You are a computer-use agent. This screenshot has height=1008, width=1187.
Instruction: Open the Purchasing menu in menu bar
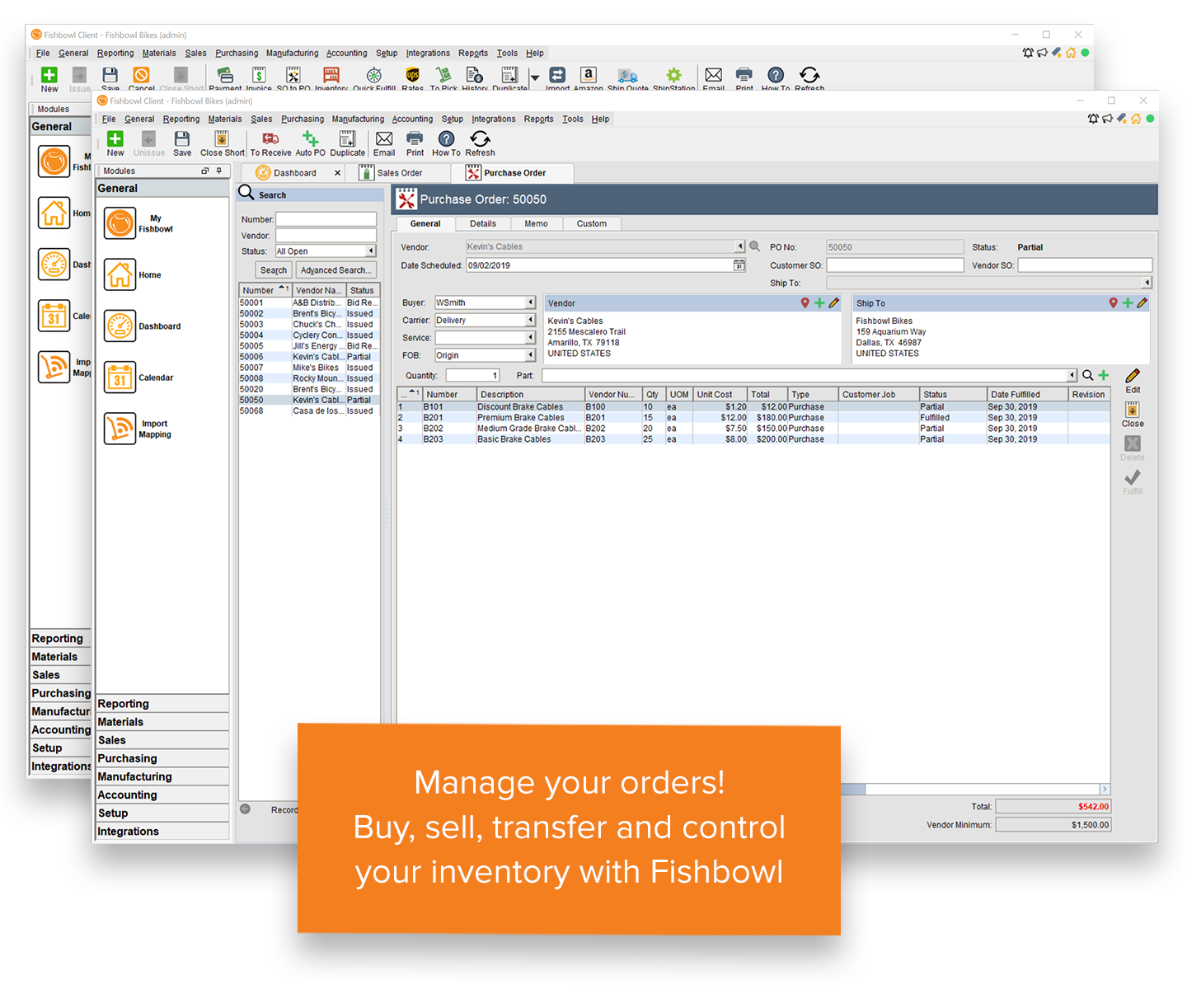coord(303,119)
